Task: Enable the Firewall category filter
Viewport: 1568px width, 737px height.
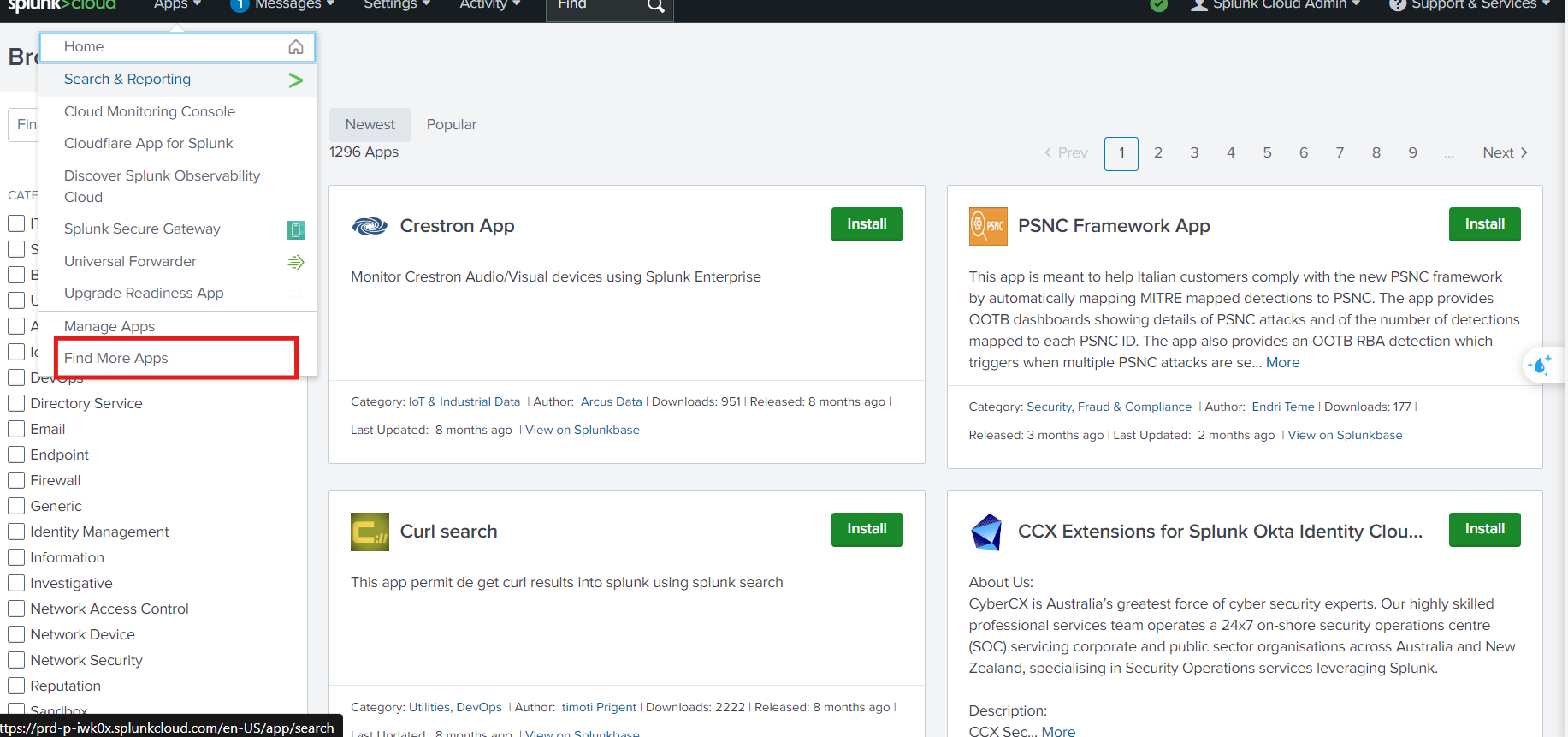Action: click(16, 480)
